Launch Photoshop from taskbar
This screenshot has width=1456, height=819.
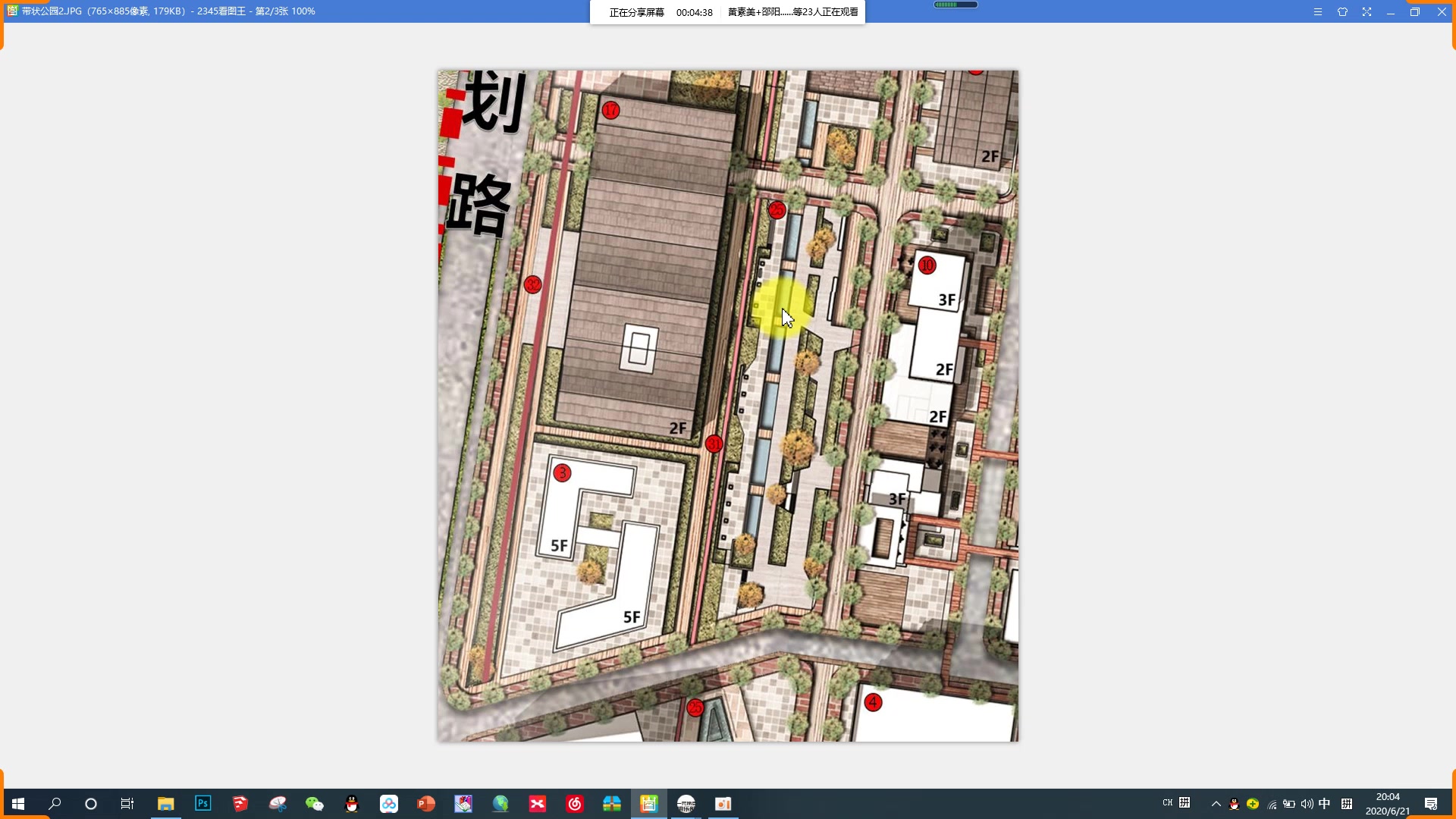coord(202,804)
